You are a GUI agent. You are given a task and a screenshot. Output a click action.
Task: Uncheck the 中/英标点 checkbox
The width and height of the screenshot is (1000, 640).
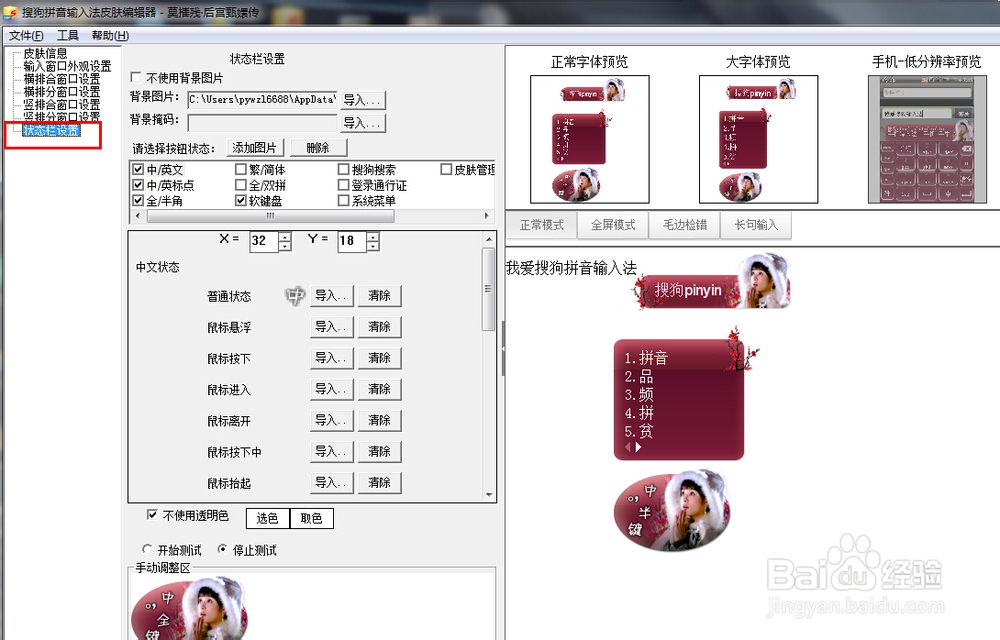click(138, 185)
